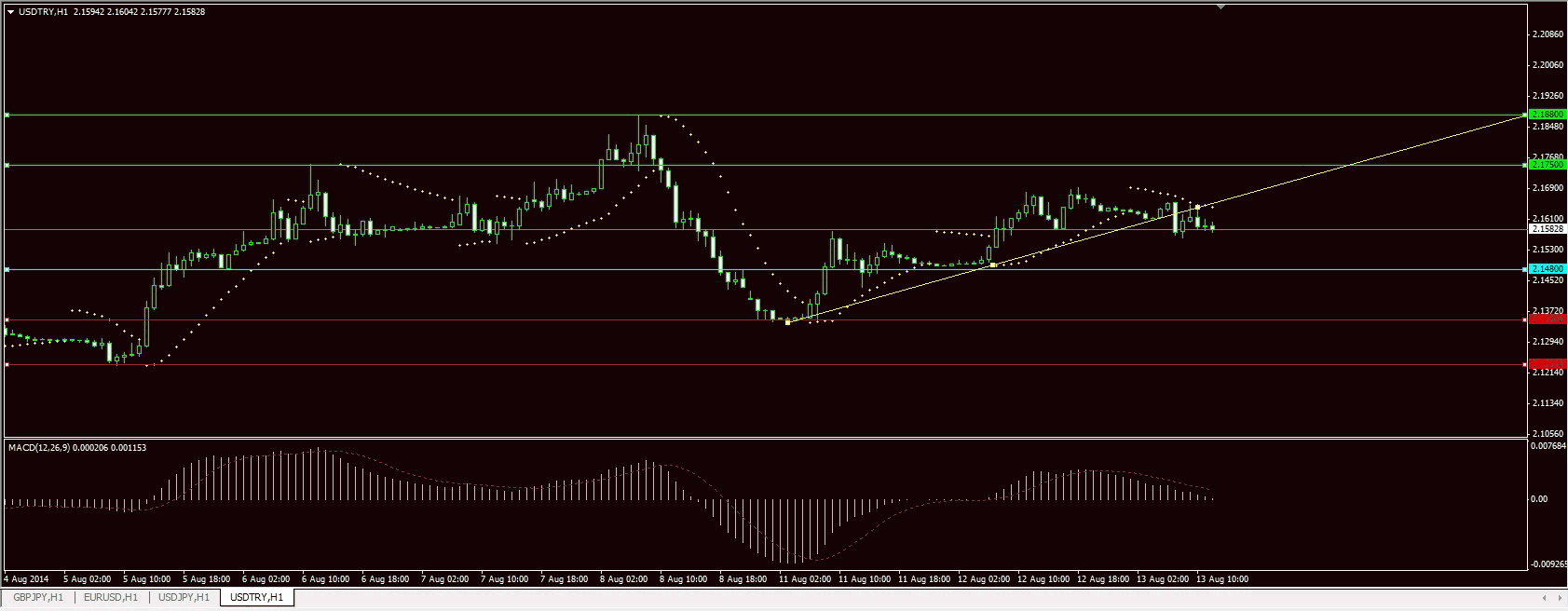Click the price scale value 2.19260
Image resolution: width=1568 pixels, height=611 pixels.
(x=1548, y=96)
